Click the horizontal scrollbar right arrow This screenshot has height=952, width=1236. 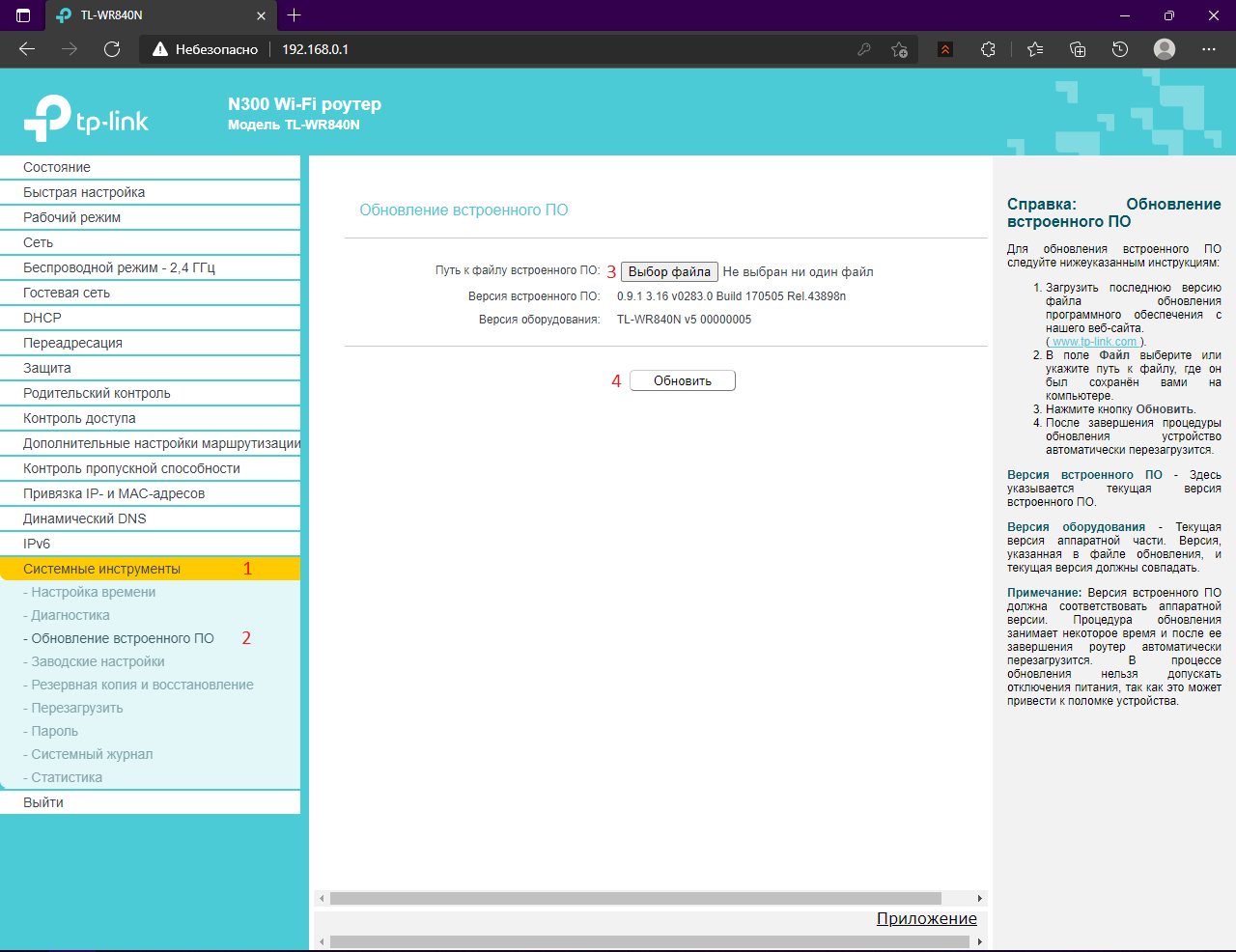click(x=979, y=898)
